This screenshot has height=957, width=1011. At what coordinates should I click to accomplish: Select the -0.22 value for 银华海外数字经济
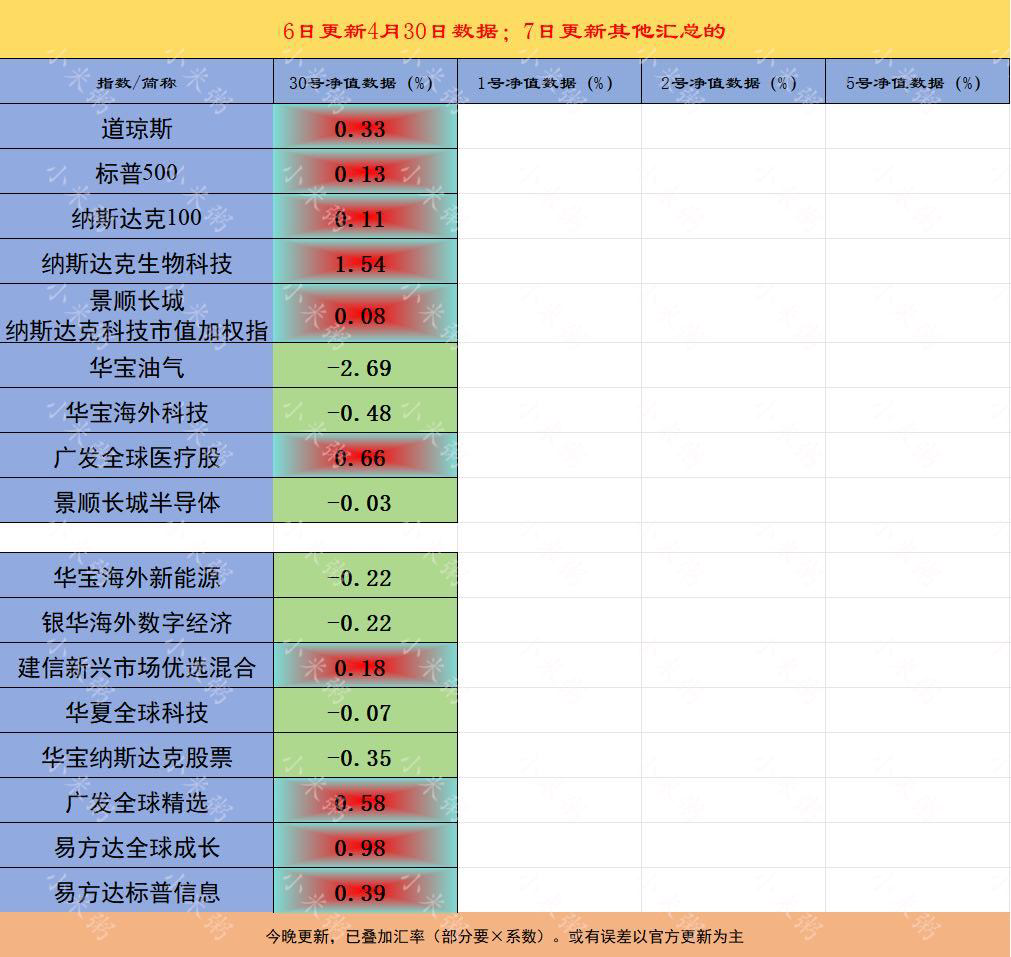click(x=366, y=621)
